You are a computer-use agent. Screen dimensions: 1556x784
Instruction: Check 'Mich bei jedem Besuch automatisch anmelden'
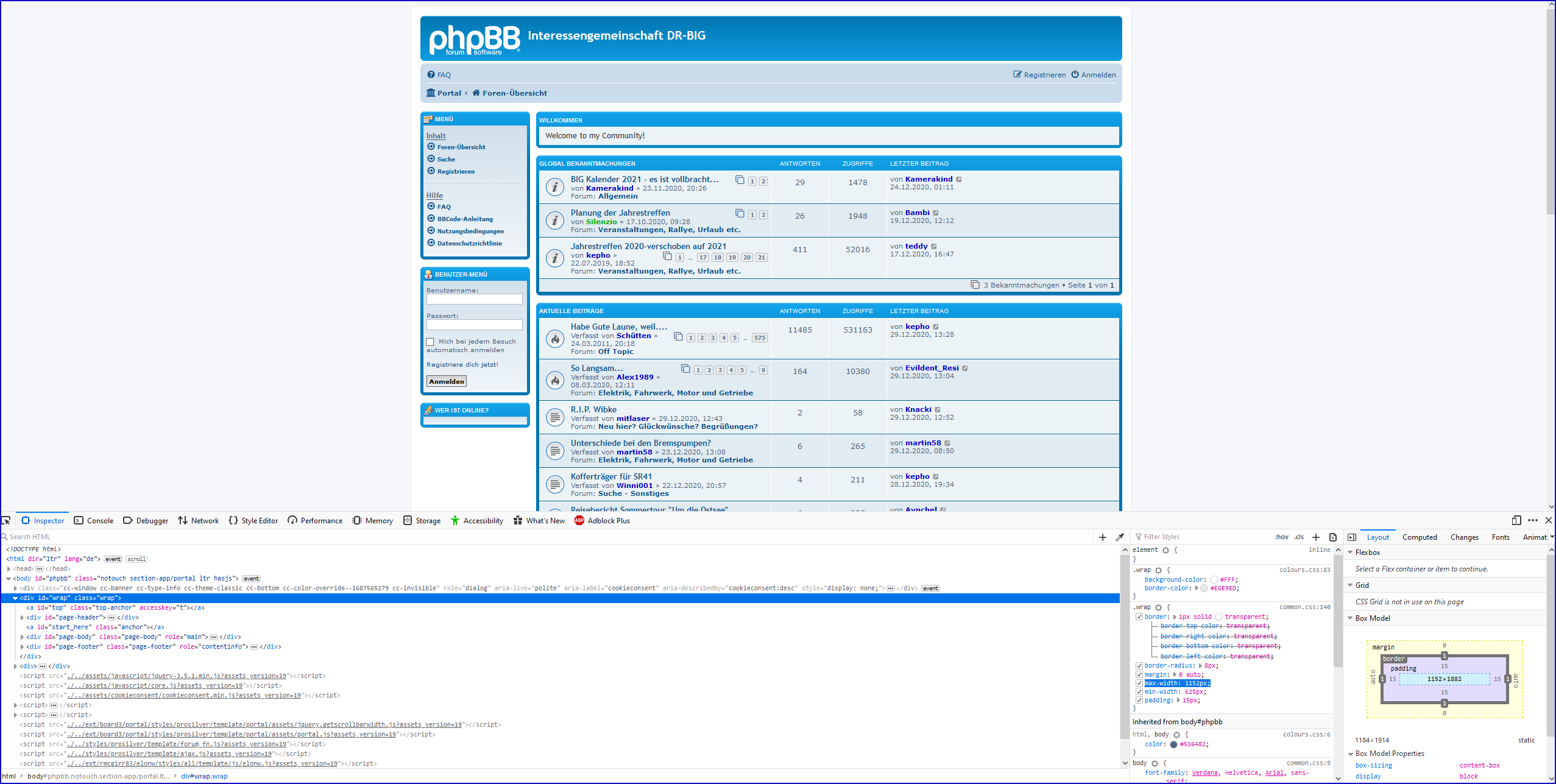(x=430, y=342)
